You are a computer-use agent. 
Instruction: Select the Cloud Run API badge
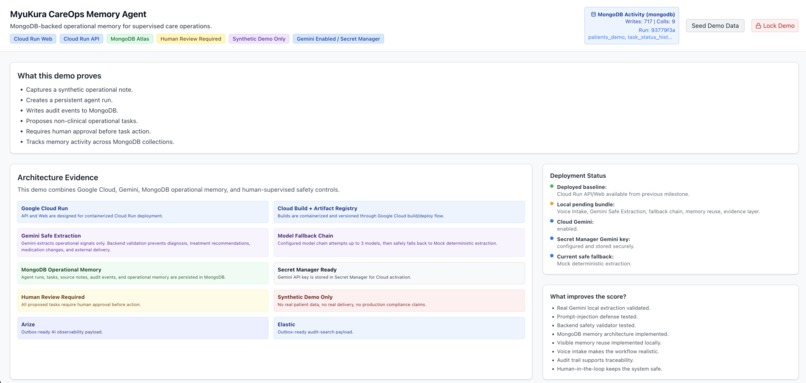click(81, 39)
